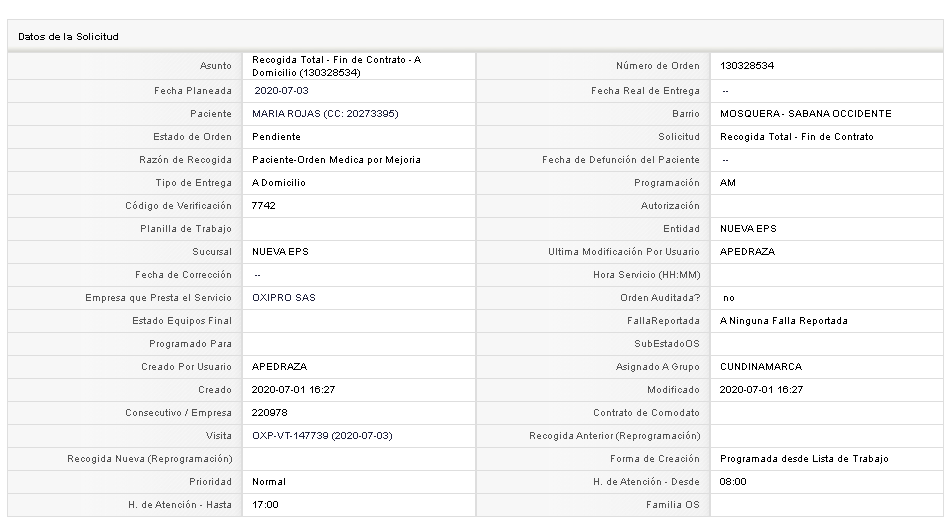Click the Datos de la Solicitud header
Image resolution: width=949 pixels, height=532 pixels.
click(68, 37)
